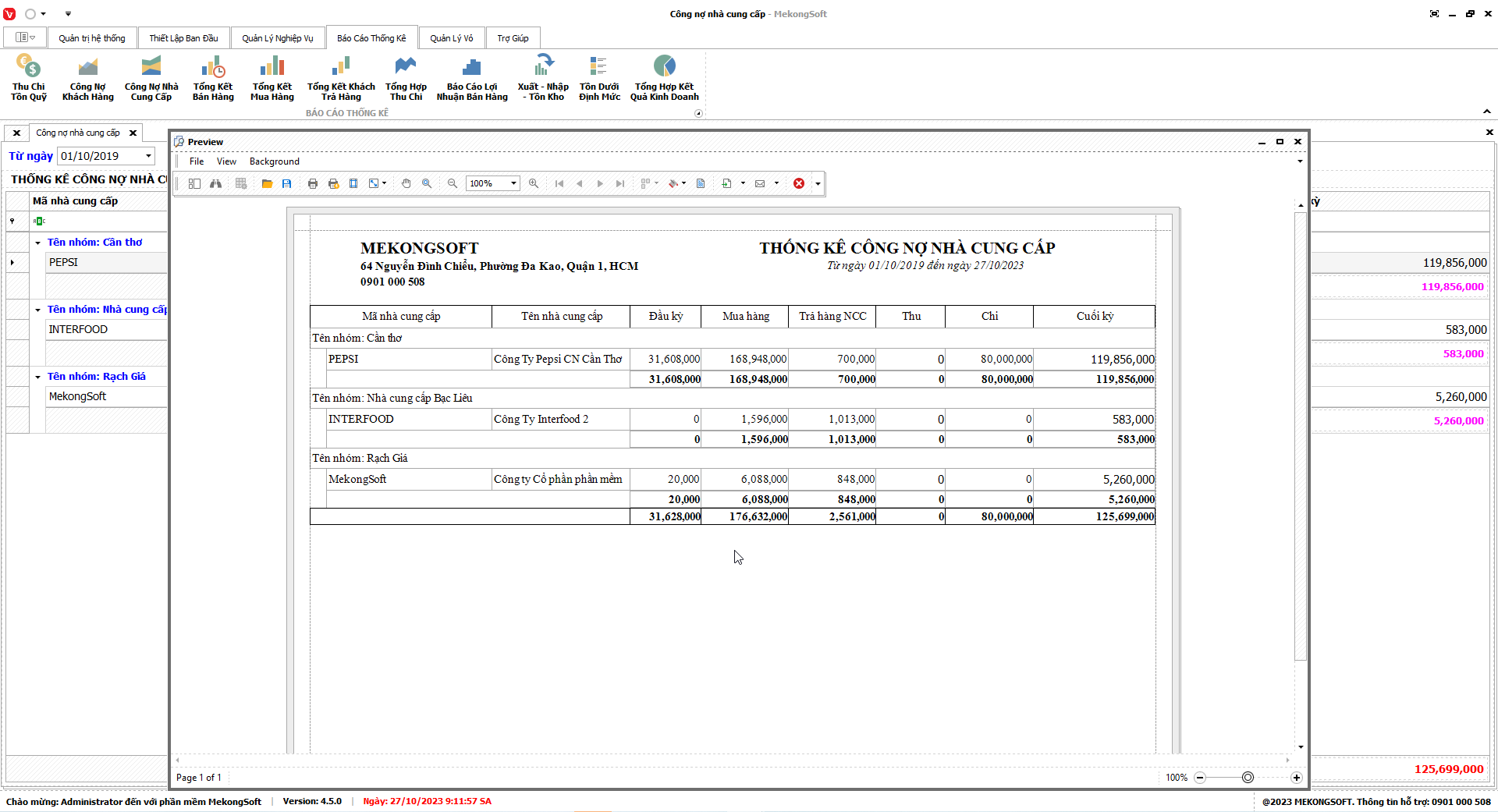
Task: Click the Save icon in Preview toolbar
Action: tap(287, 183)
